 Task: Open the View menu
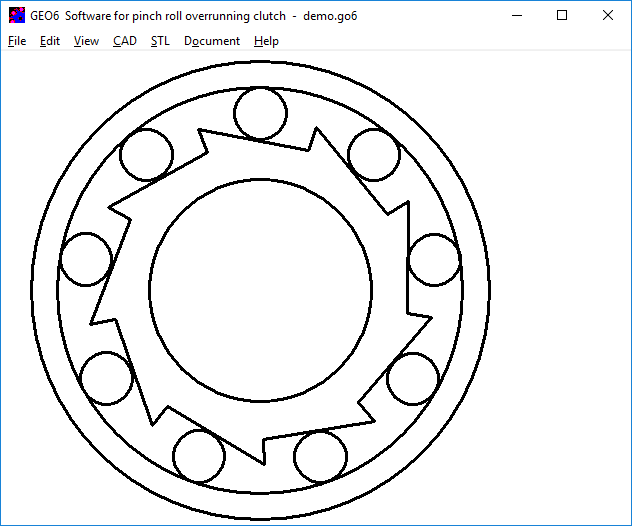pos(86,41)
